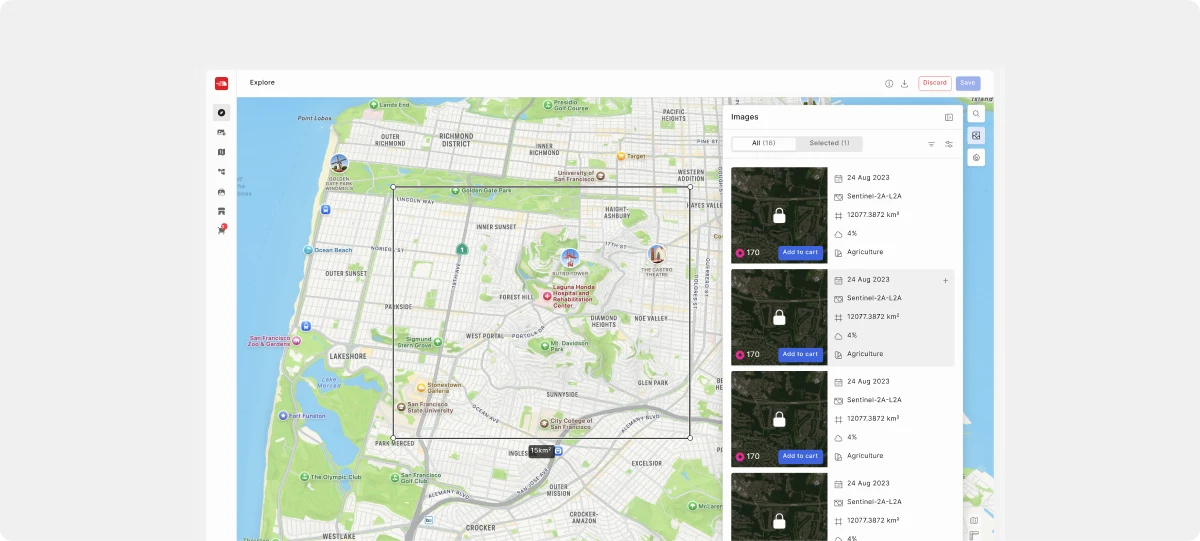This screenshot has width=1200, height=541.
Task: Open the marketplace storefront icon in sidebar
Action: point(221,211)
